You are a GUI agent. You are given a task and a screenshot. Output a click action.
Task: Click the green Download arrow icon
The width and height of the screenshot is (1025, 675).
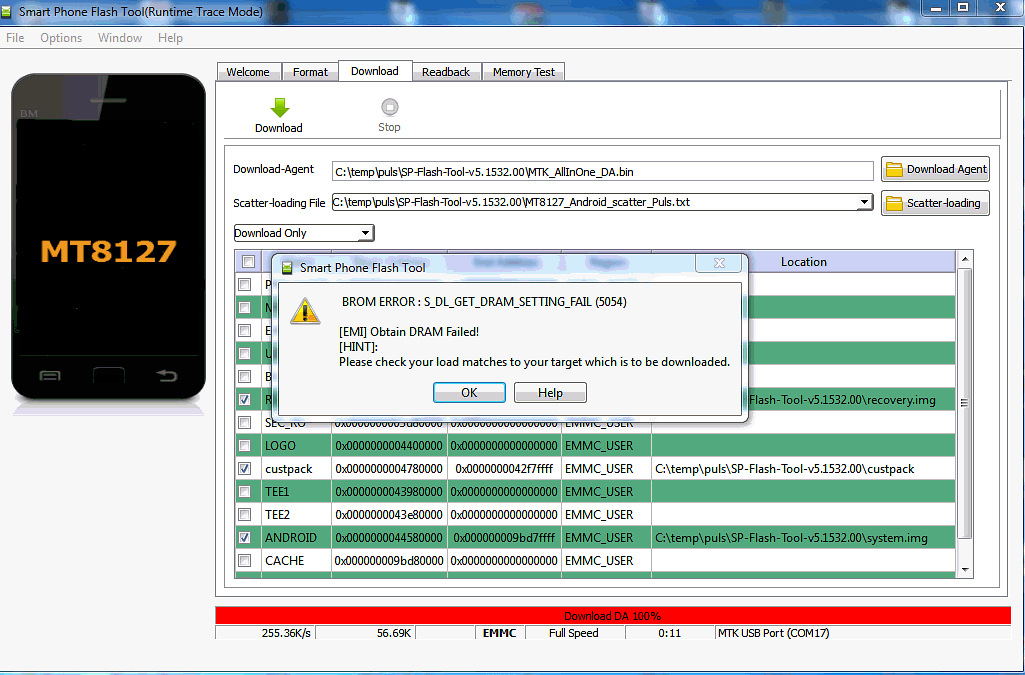click(279, 107)
